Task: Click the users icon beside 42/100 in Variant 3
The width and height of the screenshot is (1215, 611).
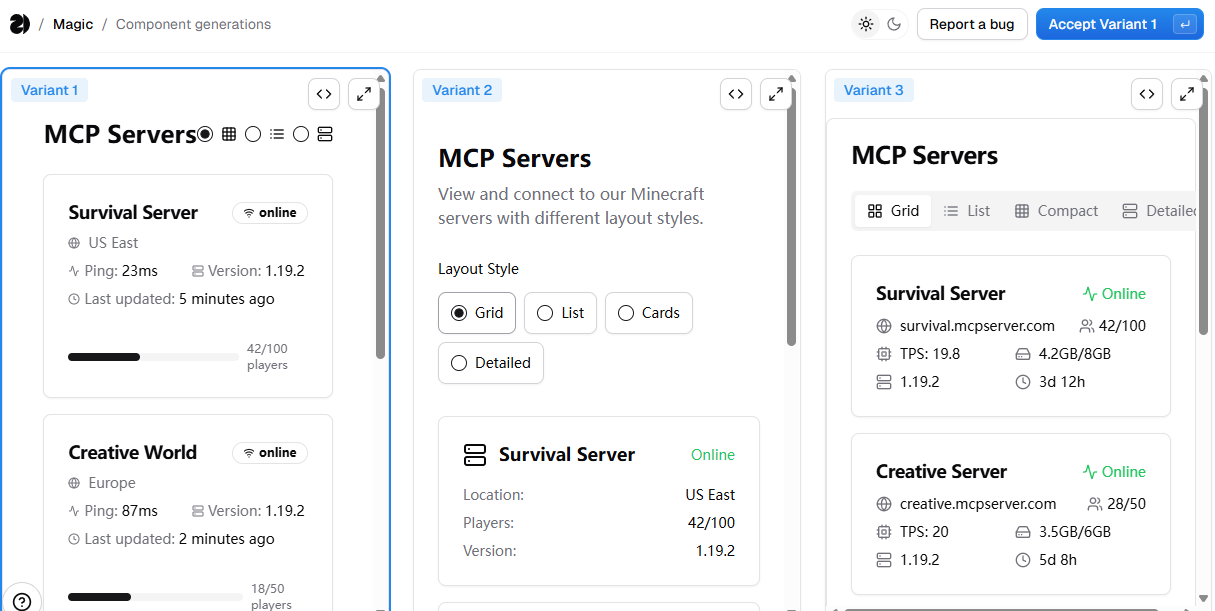Action: 1087,326
